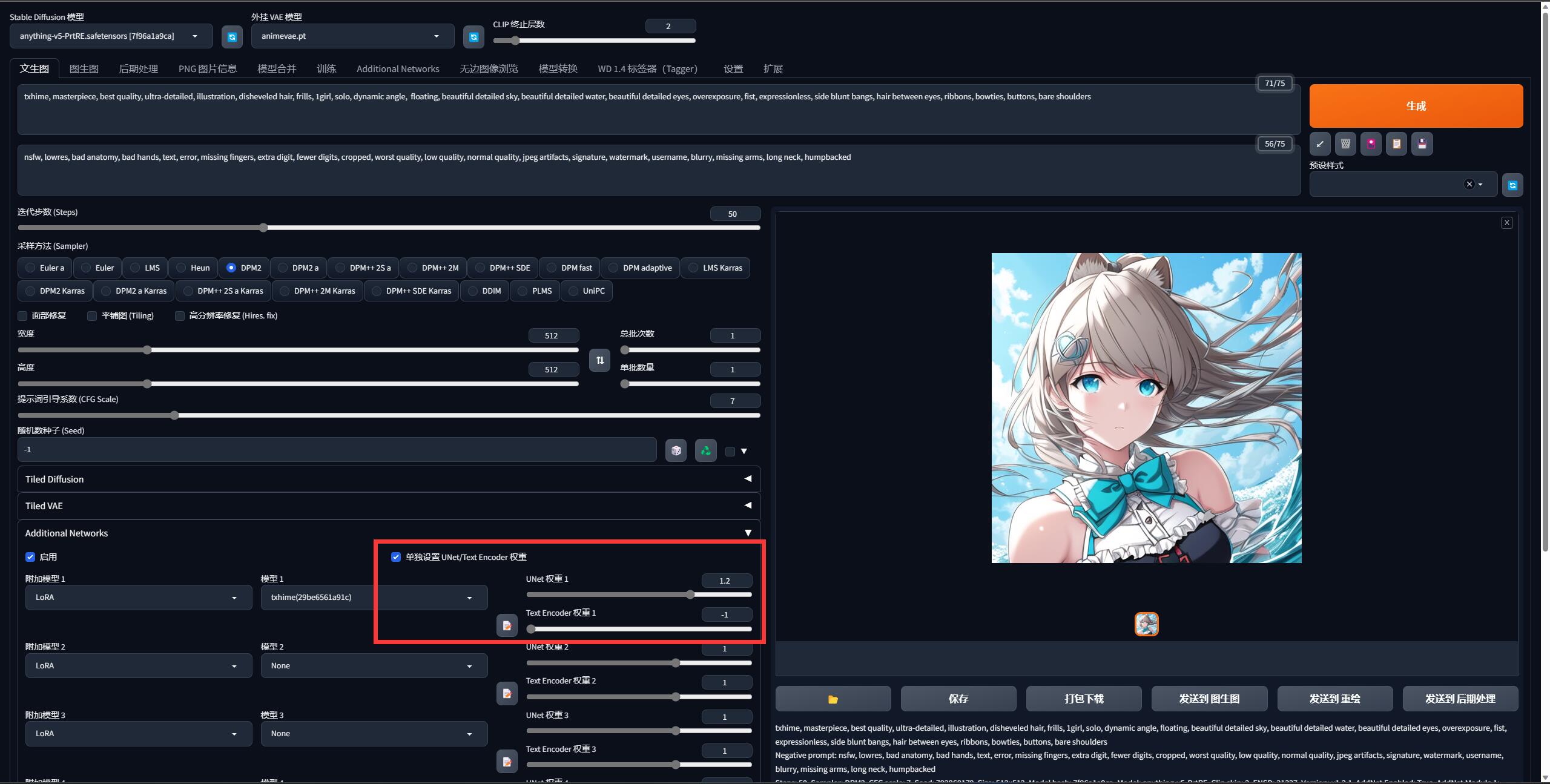Viewport: 1550px width, 784px height.
Task: Click the generated image thumbnail below the preview
Action: coord(1146,624)
